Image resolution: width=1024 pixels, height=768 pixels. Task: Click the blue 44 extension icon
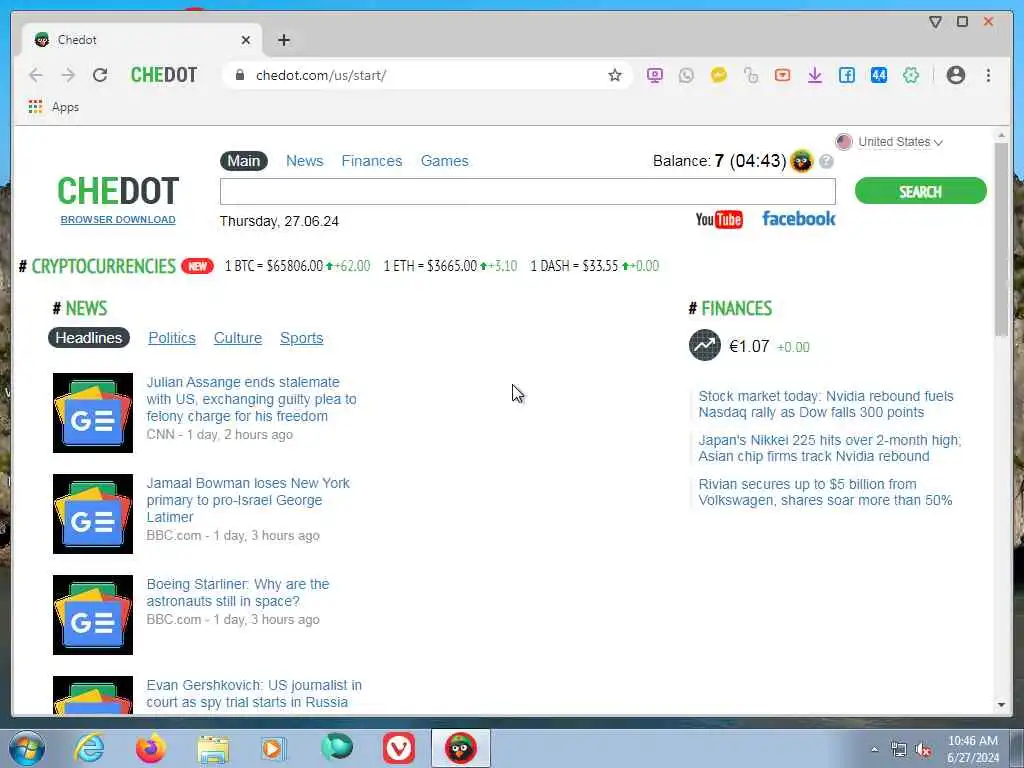[x=878, y=75]
